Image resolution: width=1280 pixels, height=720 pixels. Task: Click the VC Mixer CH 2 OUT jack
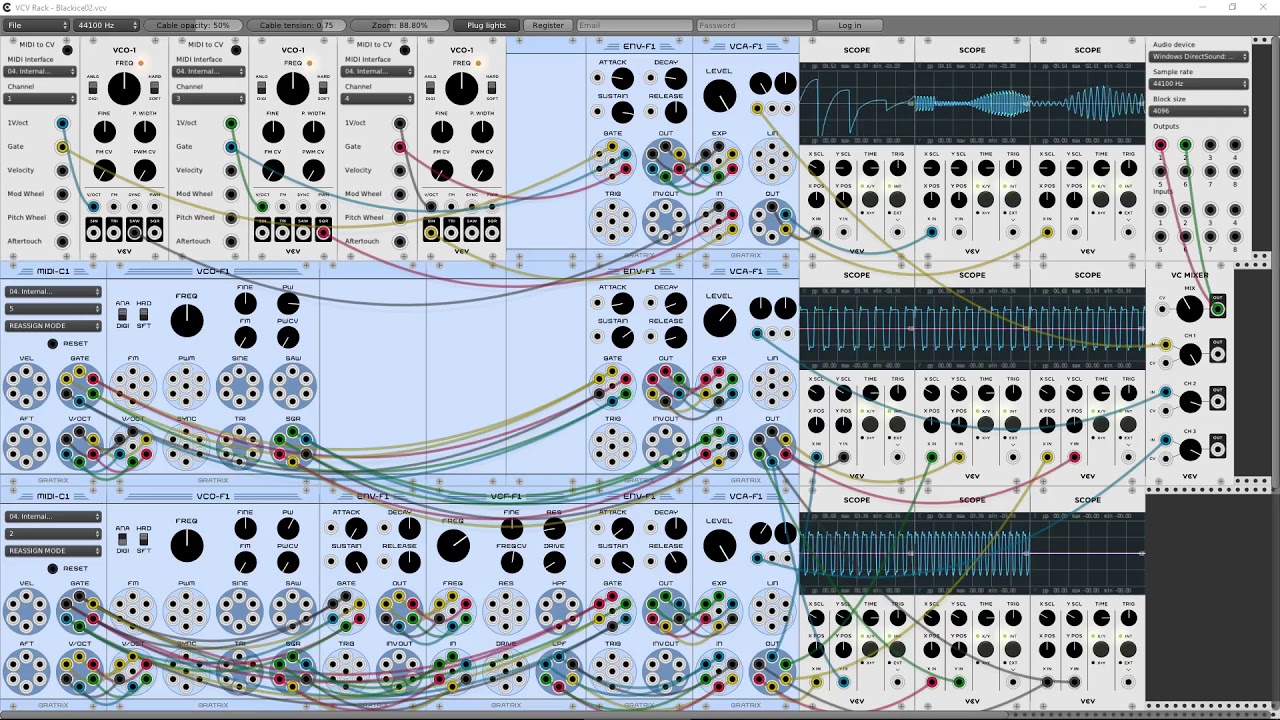1217,402
